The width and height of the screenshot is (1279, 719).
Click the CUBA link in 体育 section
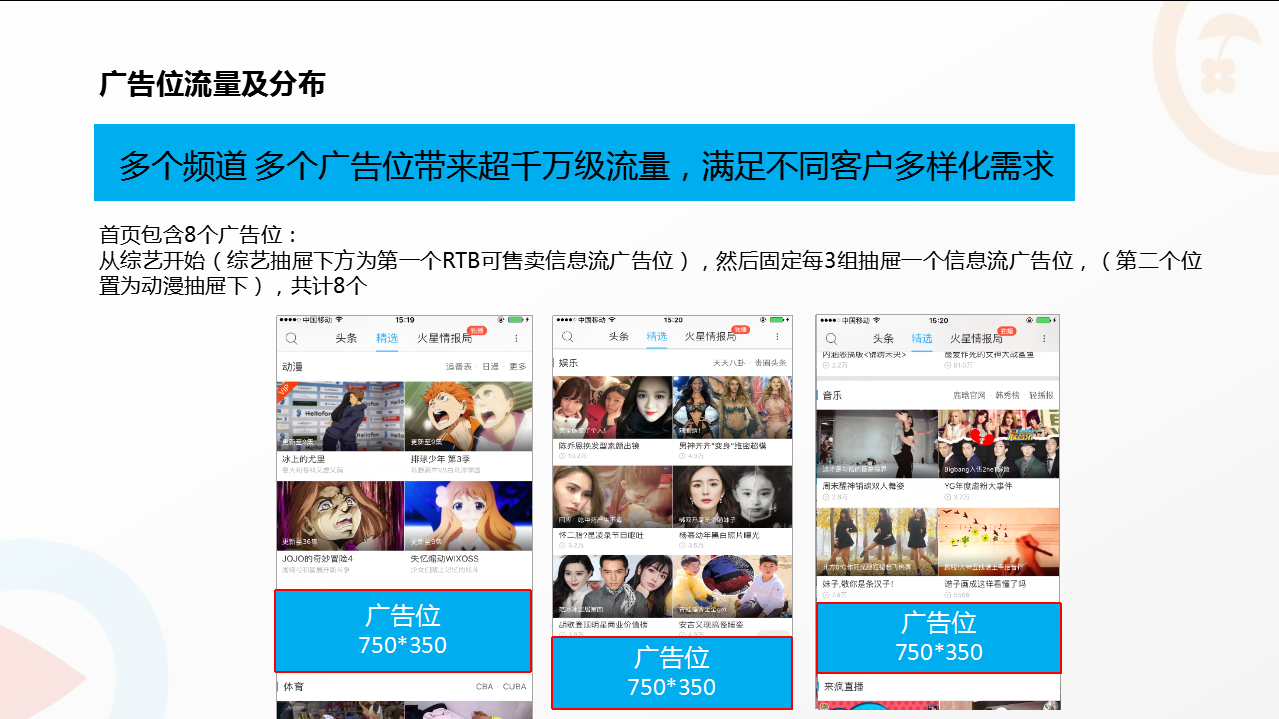coord(514,687)
